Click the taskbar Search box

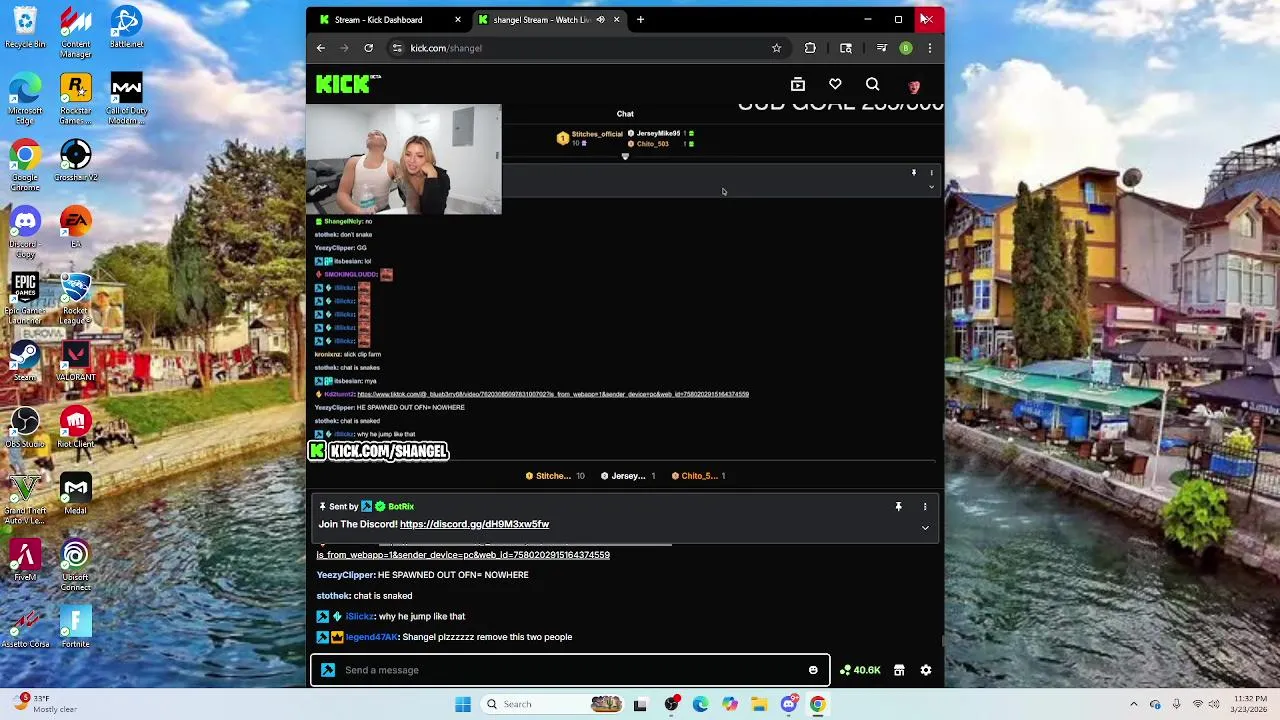(553, 704)
